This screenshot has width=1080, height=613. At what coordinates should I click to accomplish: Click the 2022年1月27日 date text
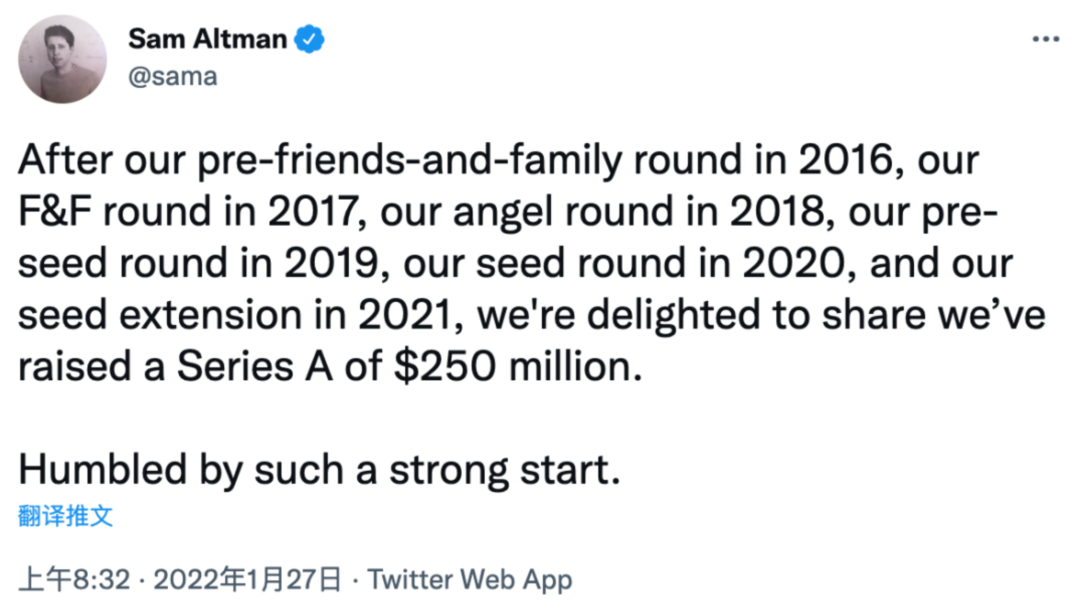pyautogui.click(x=247, y=579)
